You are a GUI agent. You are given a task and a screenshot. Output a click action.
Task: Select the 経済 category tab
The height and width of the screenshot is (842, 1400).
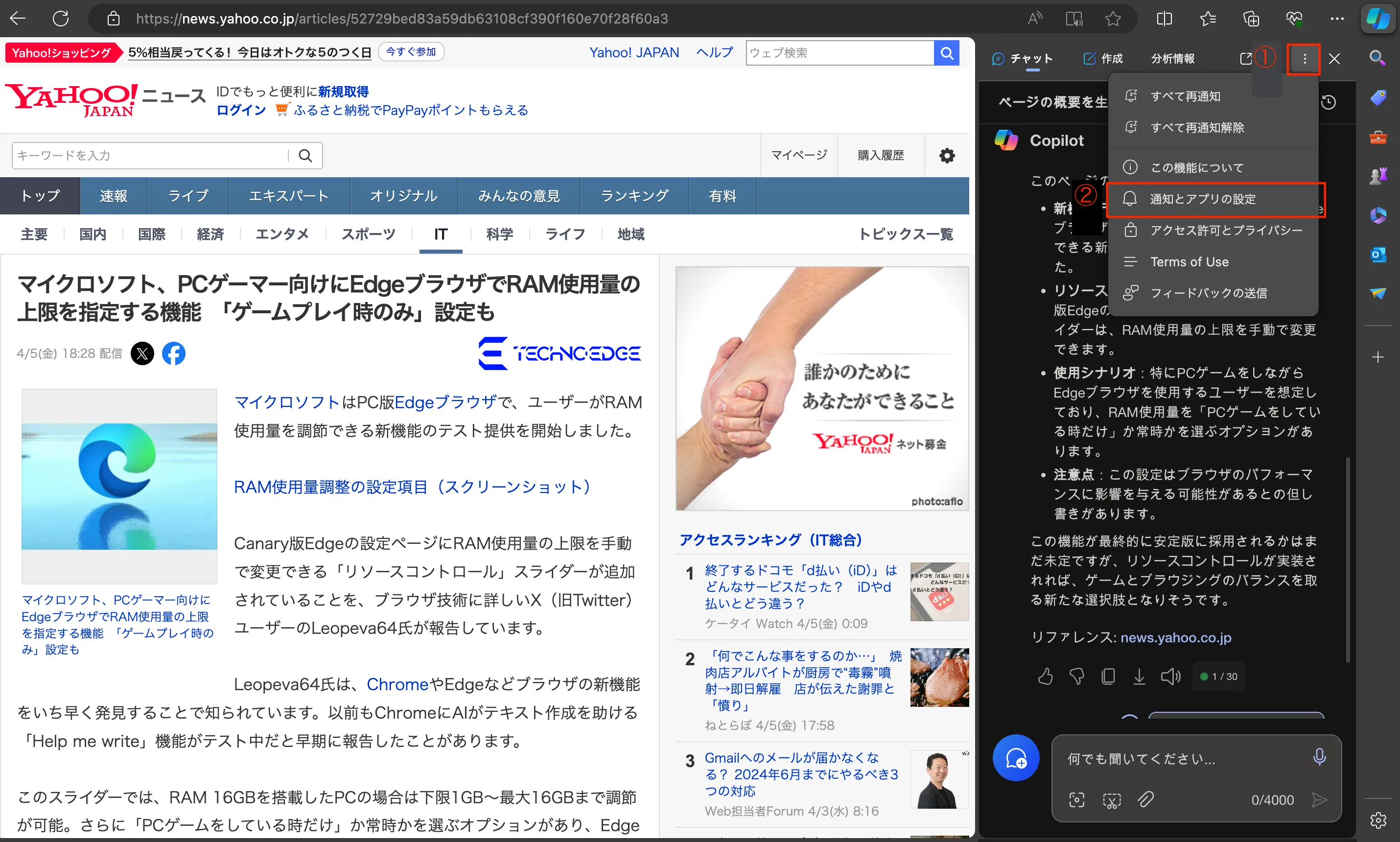pos(210,234)
